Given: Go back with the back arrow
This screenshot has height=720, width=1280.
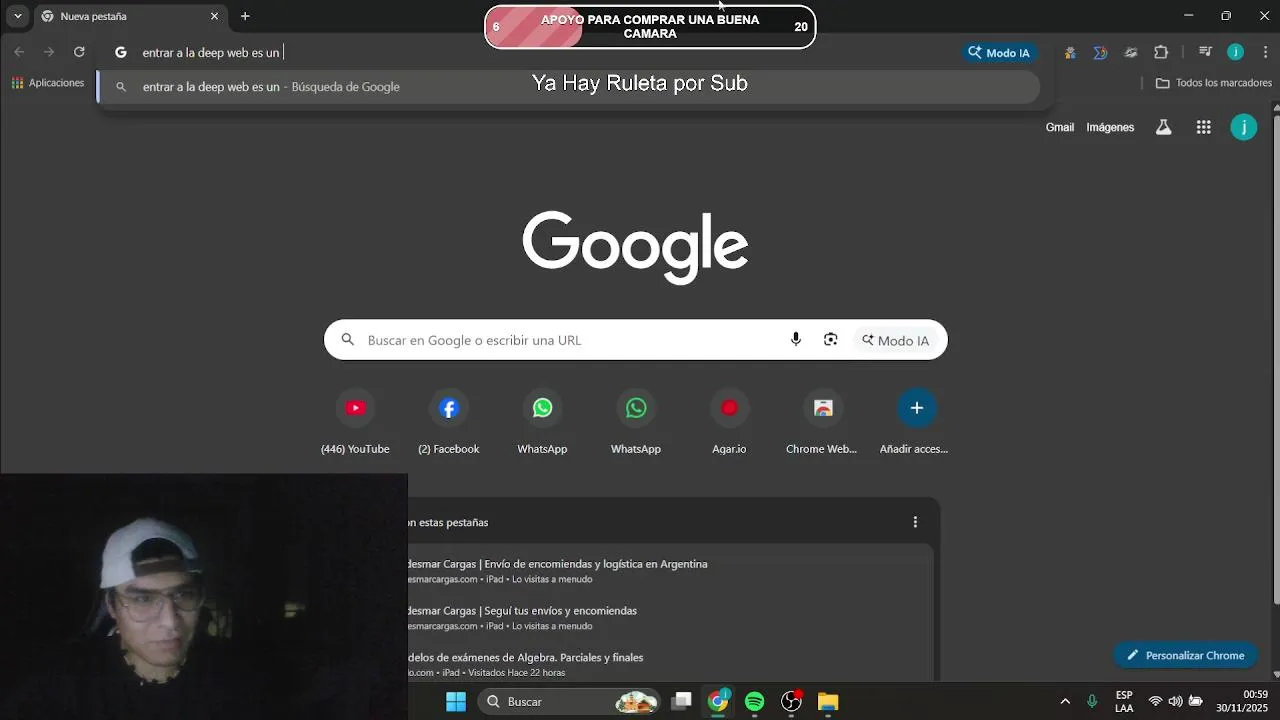Looking at the screenshot, I should coord(19,52).
